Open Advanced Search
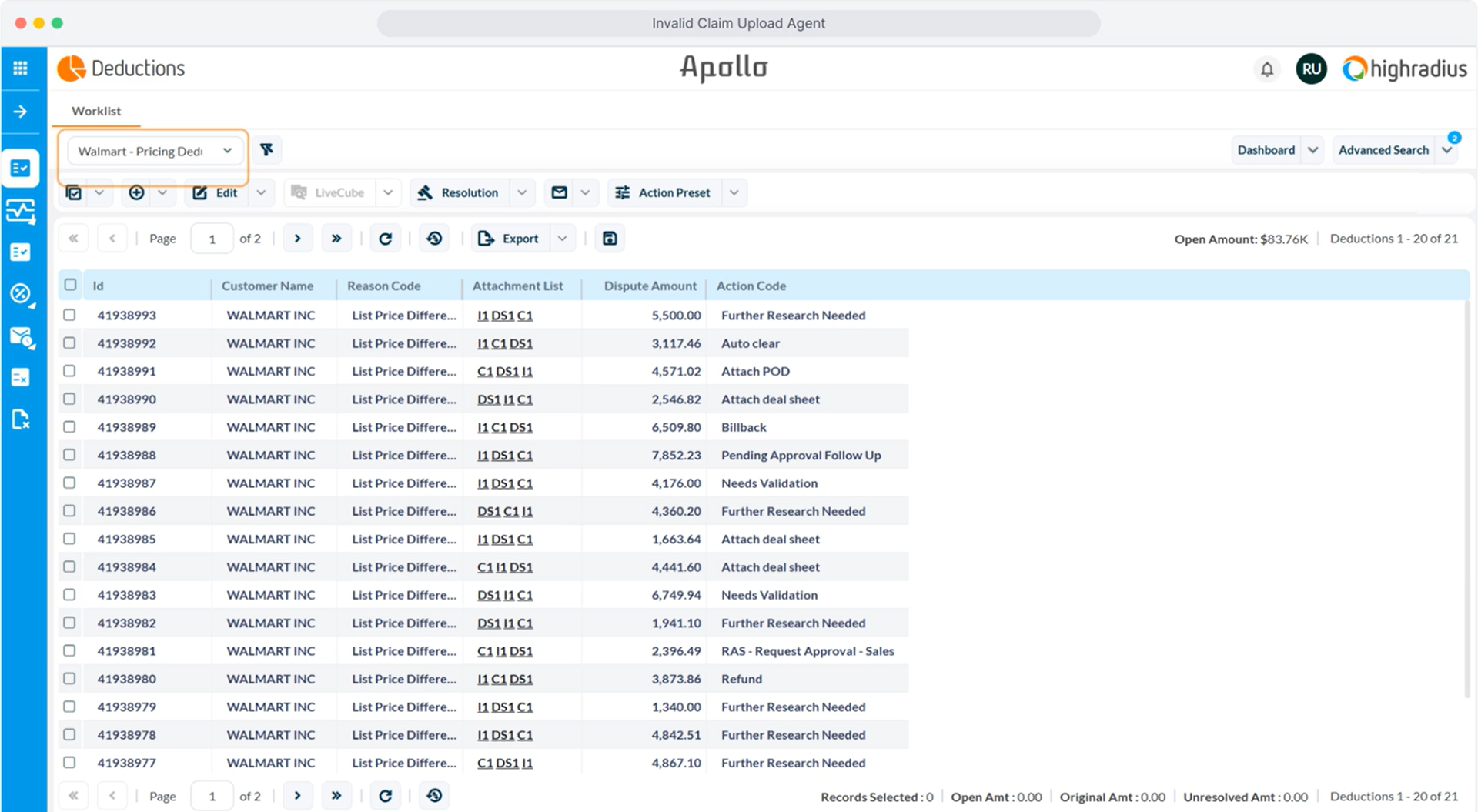 1383,150
